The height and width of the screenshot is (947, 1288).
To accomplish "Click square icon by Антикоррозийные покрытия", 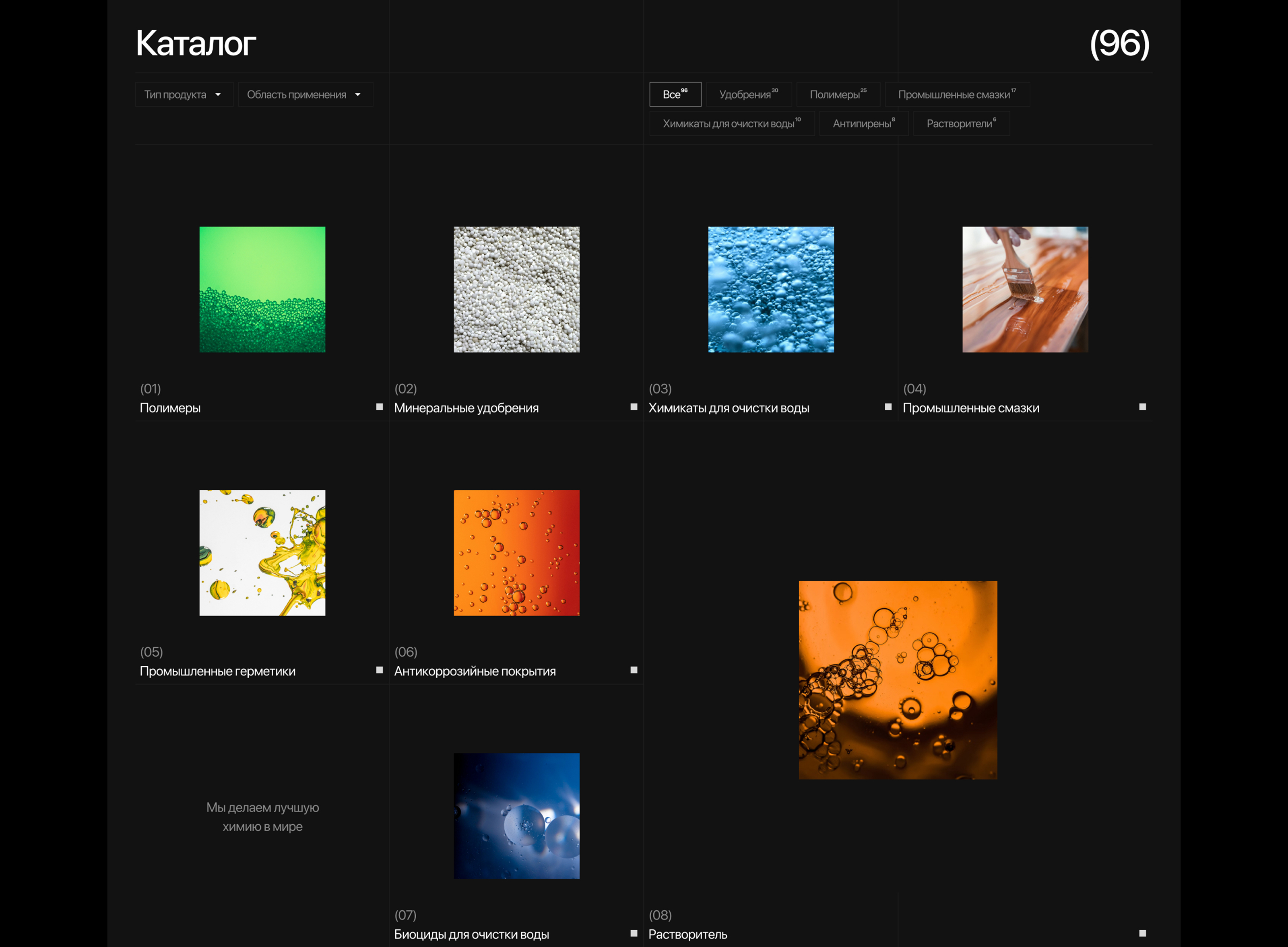I will click(x=634, y=670).
